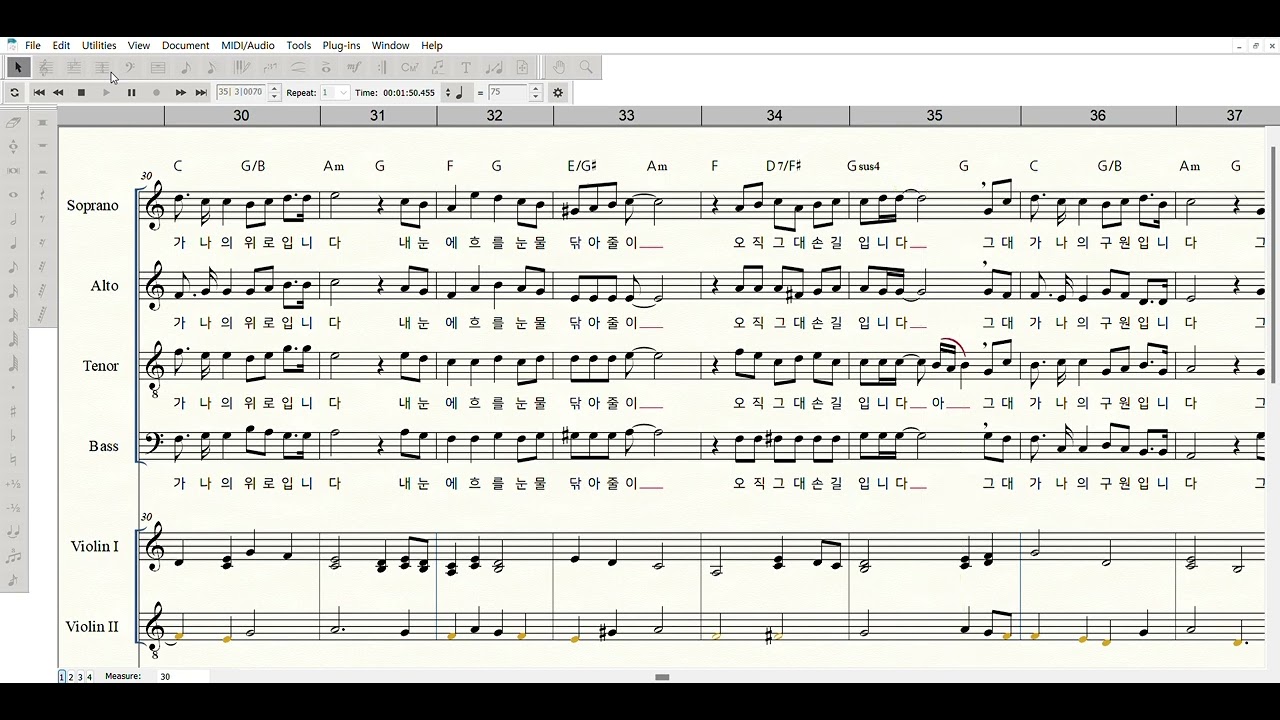Pause playback

click(131, 92)
